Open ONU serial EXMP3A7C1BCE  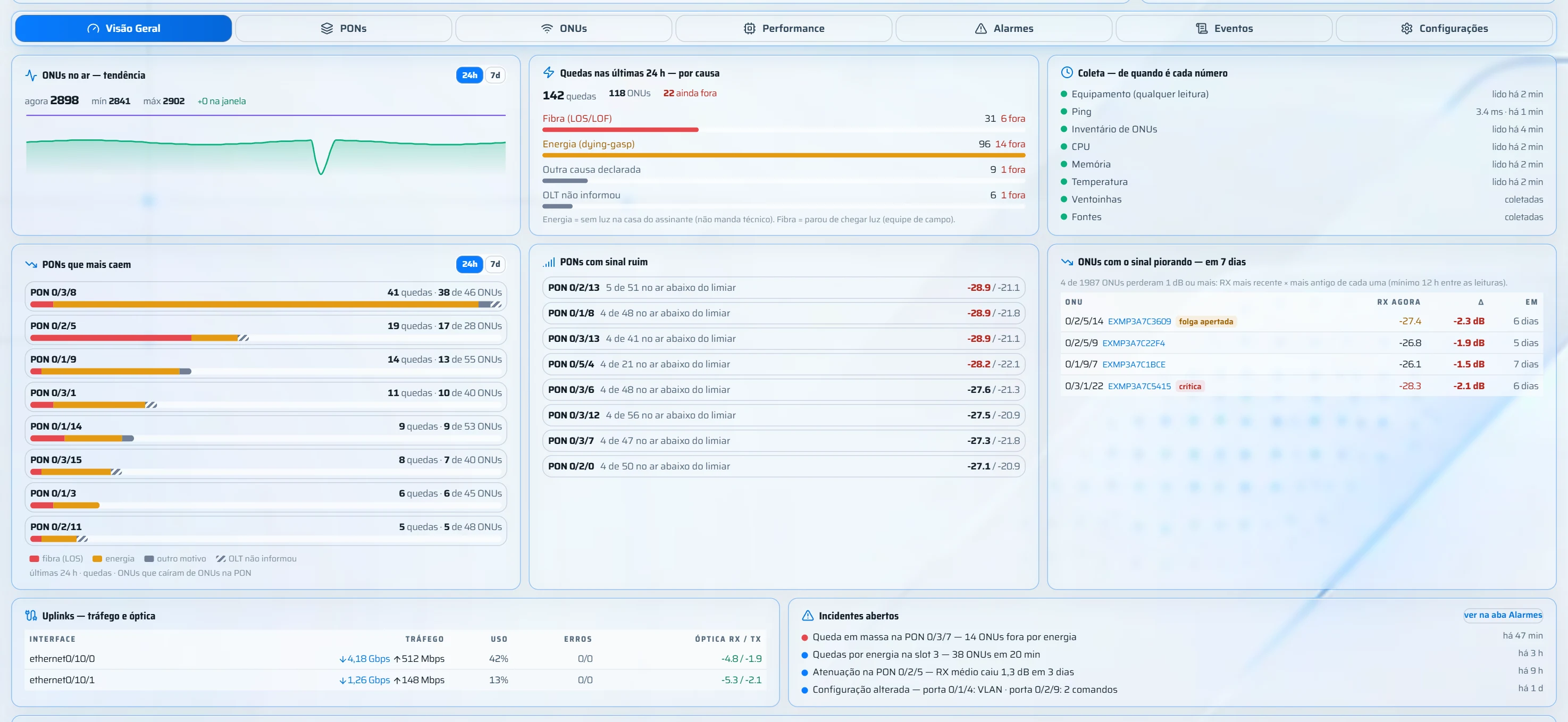click(1134, 365)
